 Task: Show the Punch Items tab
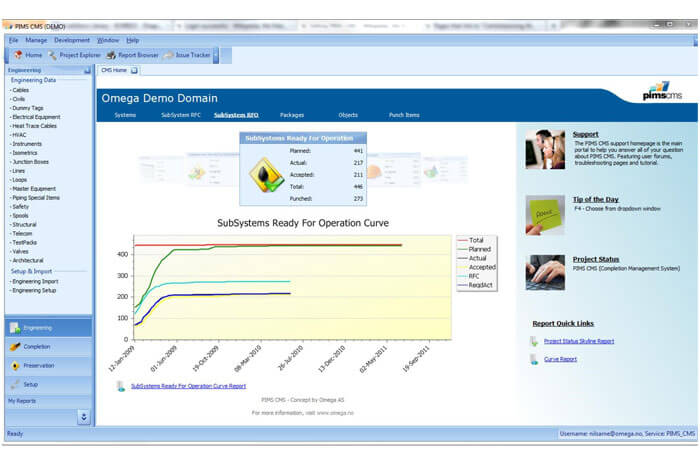(x=404, y=115)
